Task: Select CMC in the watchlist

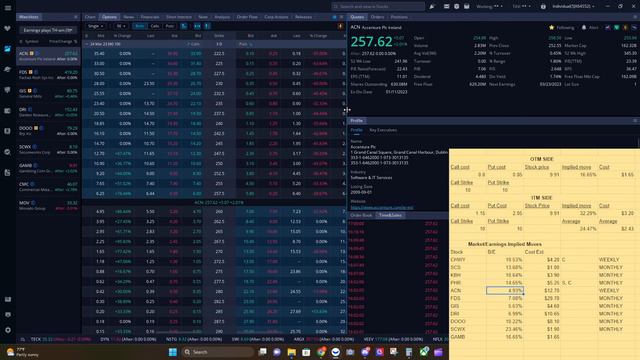Action: tap(48, 187)
